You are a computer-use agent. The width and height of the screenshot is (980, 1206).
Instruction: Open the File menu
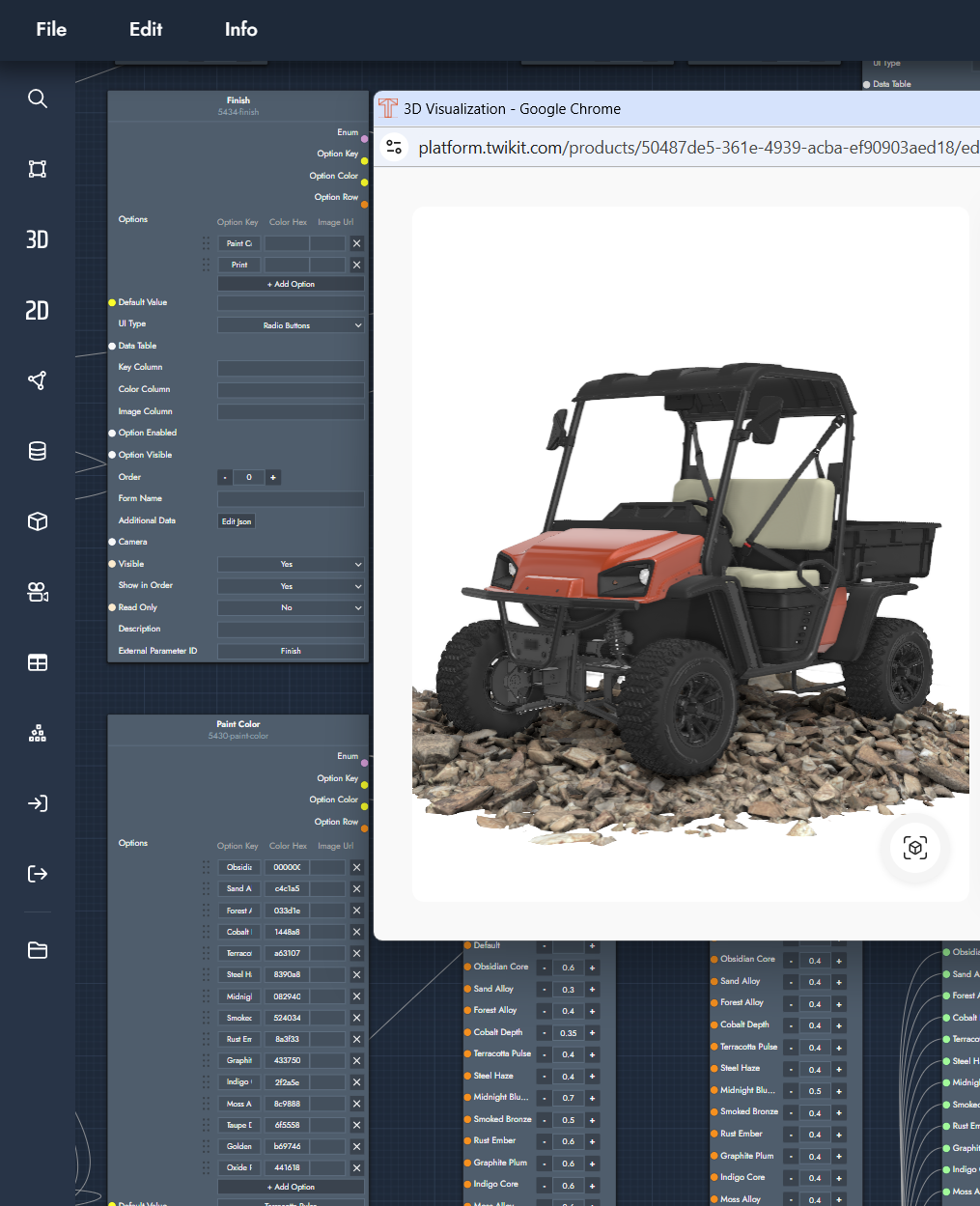(51, 29)
